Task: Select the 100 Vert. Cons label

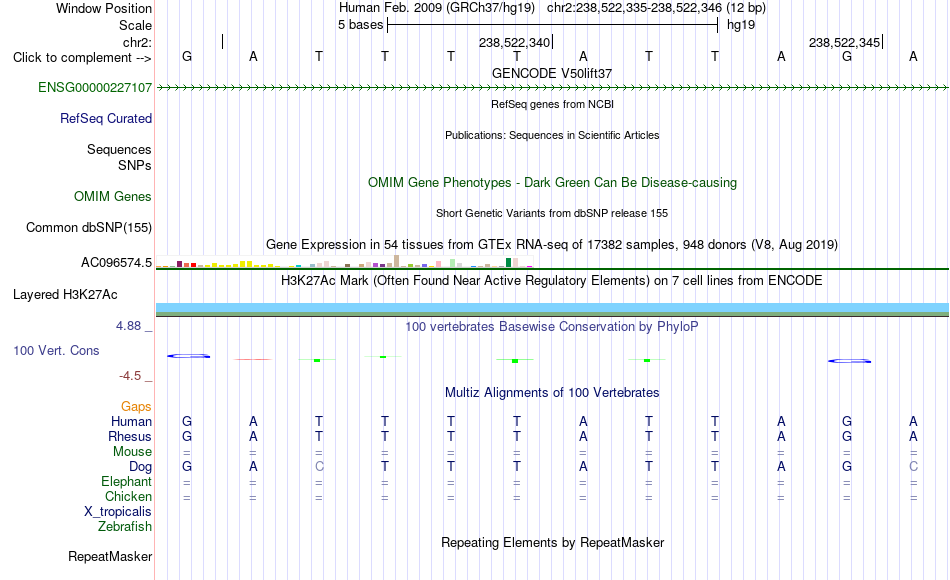Action: click(56, 350)
